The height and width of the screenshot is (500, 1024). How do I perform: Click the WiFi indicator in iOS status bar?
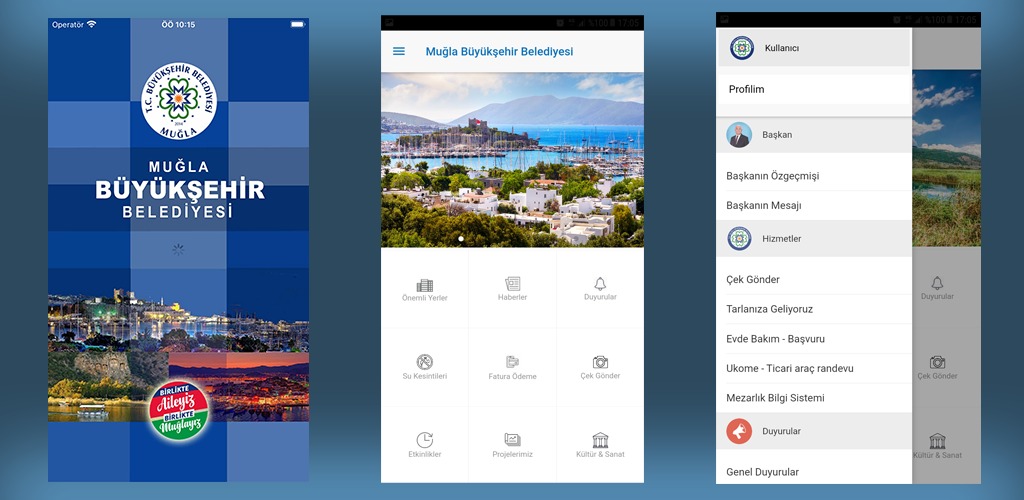tap(91, 24)
